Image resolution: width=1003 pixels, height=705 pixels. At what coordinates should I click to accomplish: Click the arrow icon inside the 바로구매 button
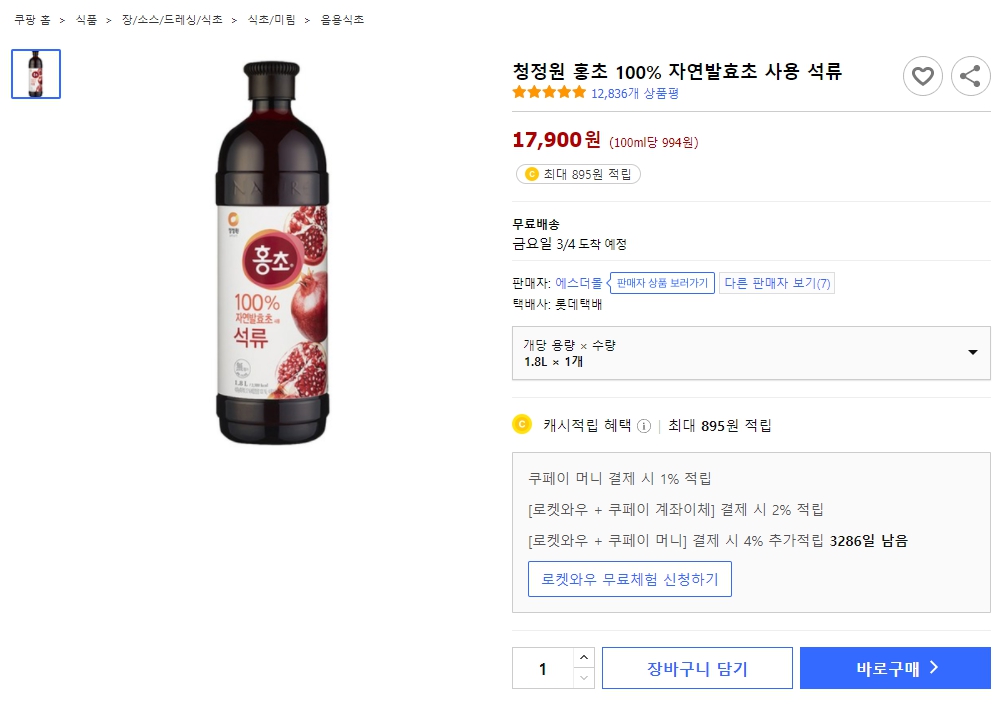pyautogui.click(x=935, y=667)
